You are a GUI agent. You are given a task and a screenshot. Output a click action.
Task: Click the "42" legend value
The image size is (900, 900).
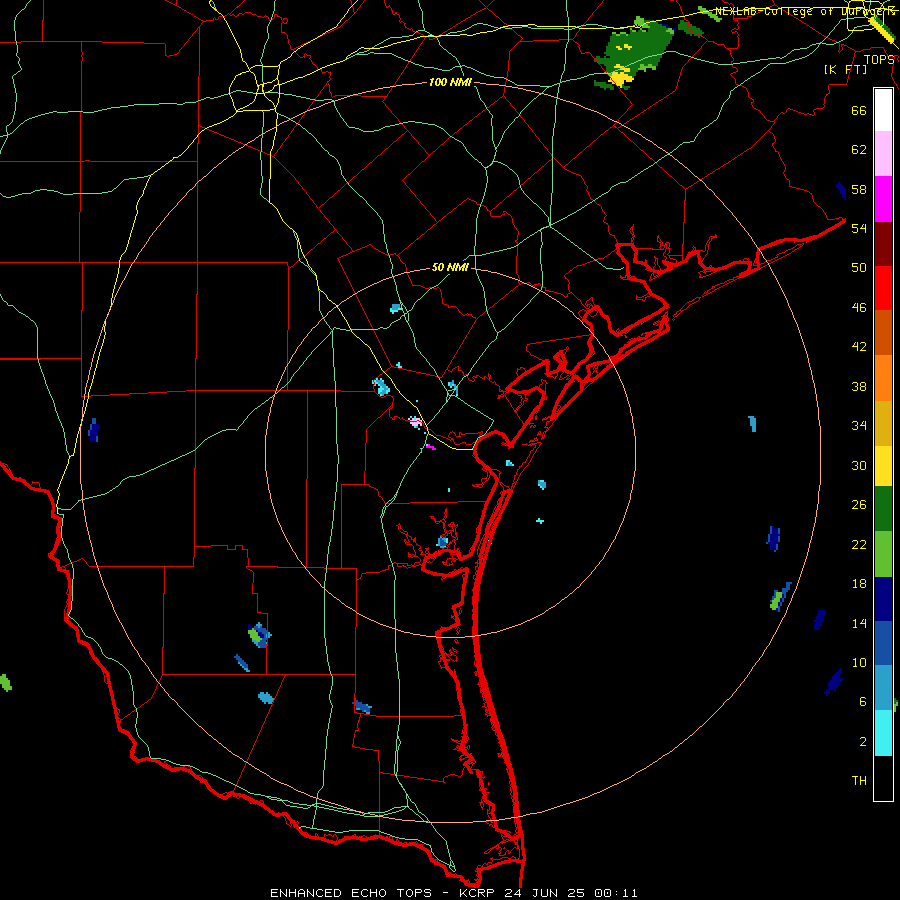tap(859, 347)
